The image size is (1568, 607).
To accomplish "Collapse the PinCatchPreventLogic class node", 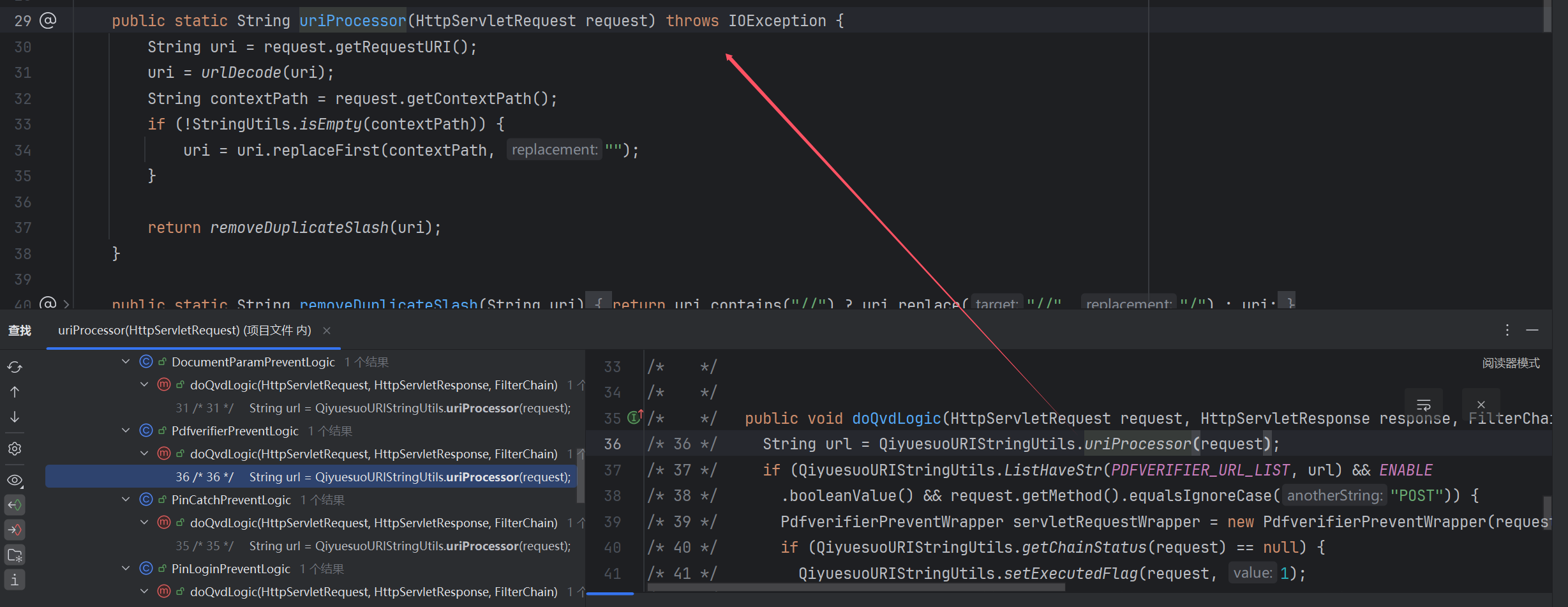I will pos(126,500).
